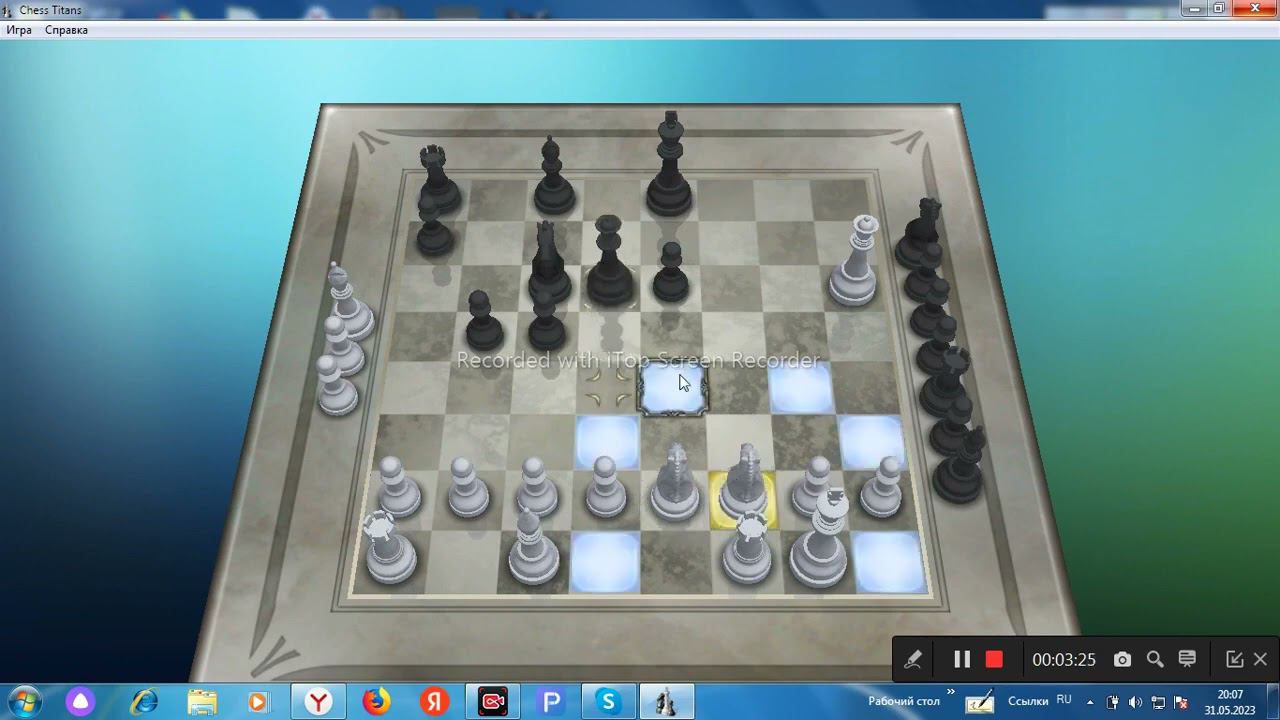Click the Ссылки toolbar label

pyautogui.click(x=1028, y=702)
